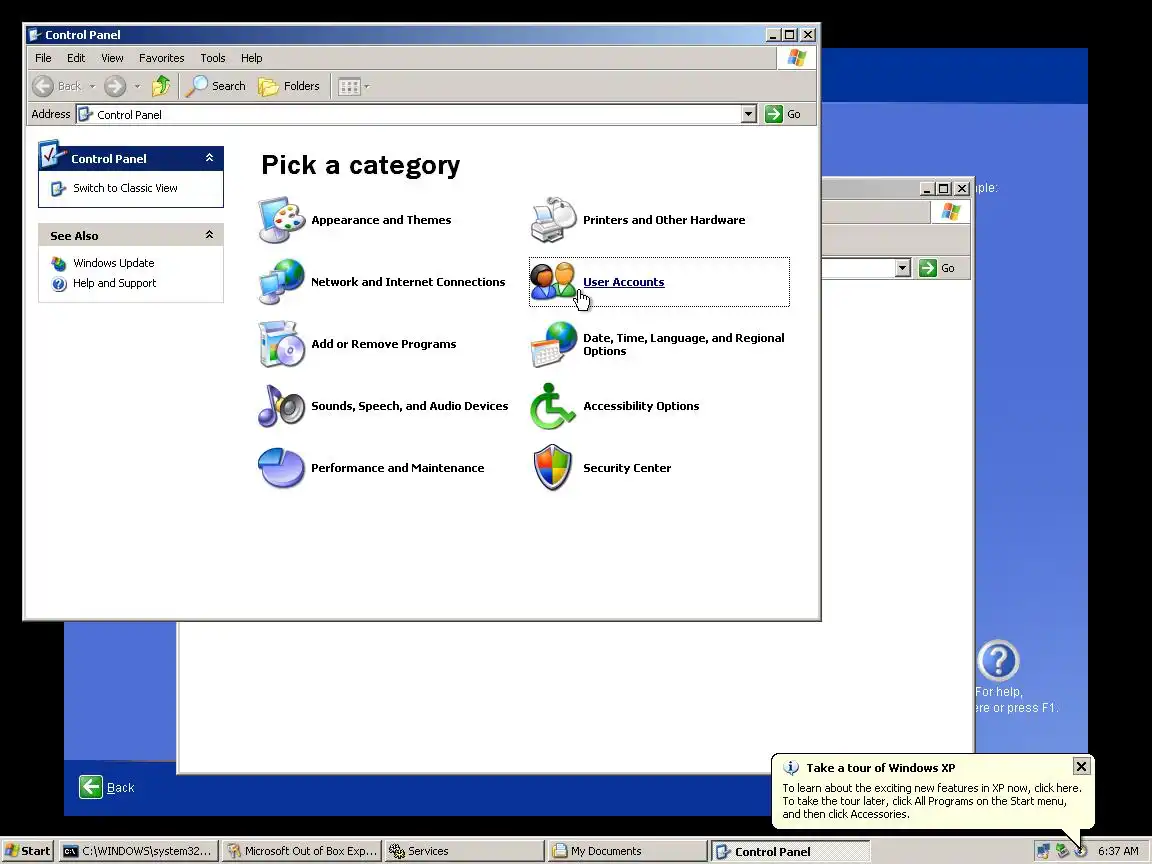The width and height of the screenshot is (1152, 864).
Task: Click the User Accounts link text
Action: coord(624,282)
